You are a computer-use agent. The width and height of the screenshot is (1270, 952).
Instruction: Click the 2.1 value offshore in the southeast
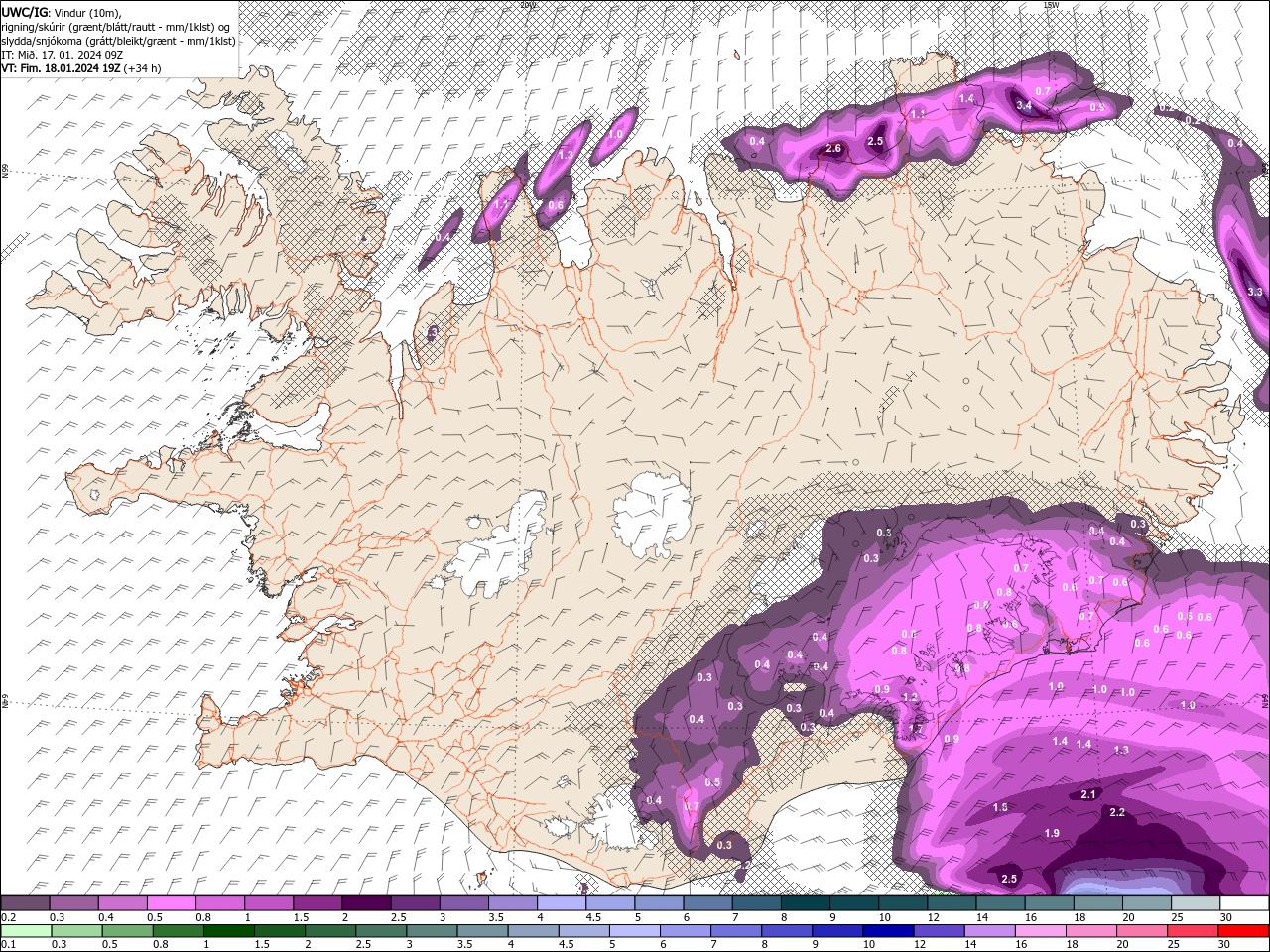1088,794
